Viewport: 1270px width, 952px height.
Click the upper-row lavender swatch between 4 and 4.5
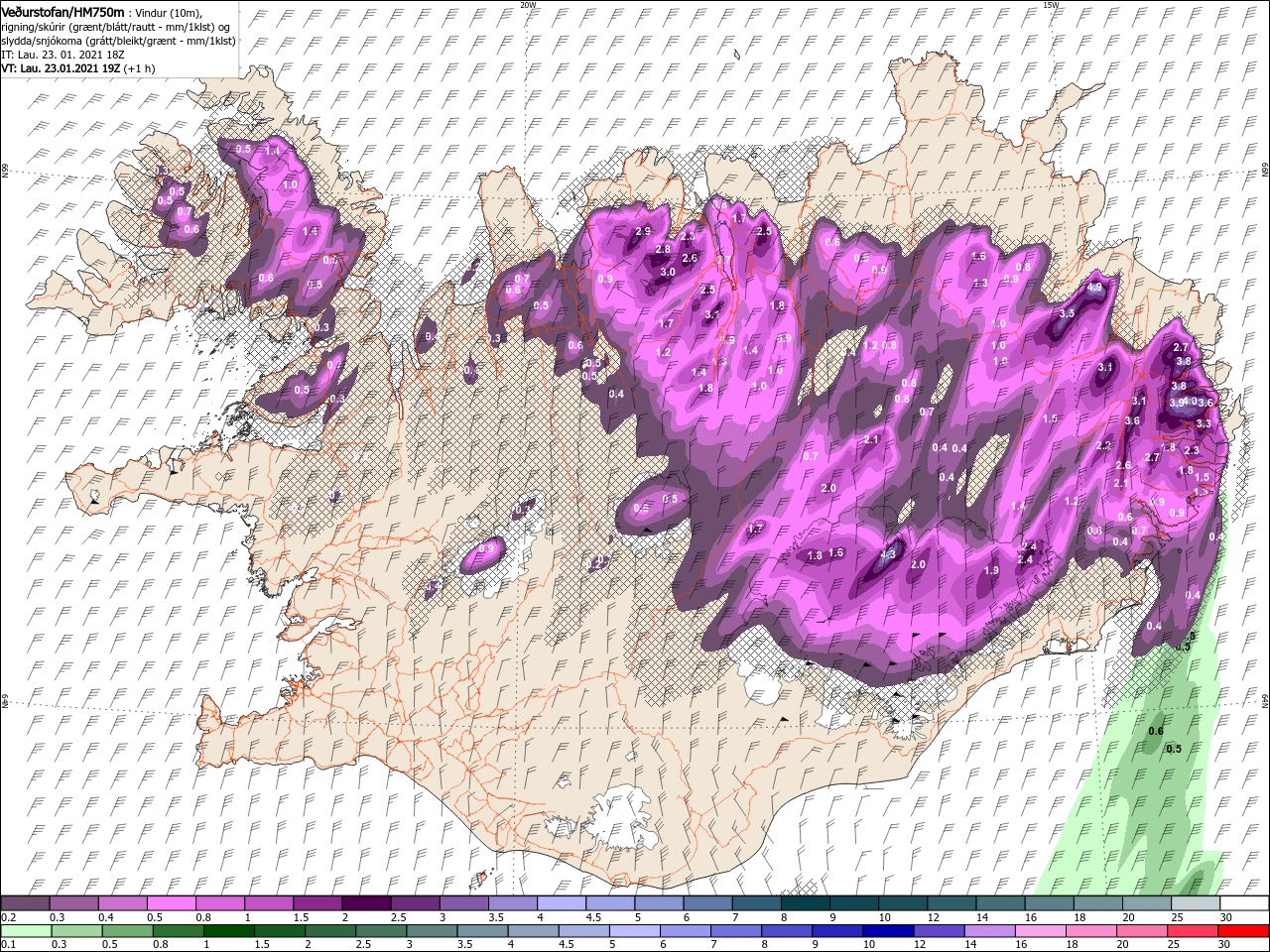pyautogui.click(x=562, y=903)
